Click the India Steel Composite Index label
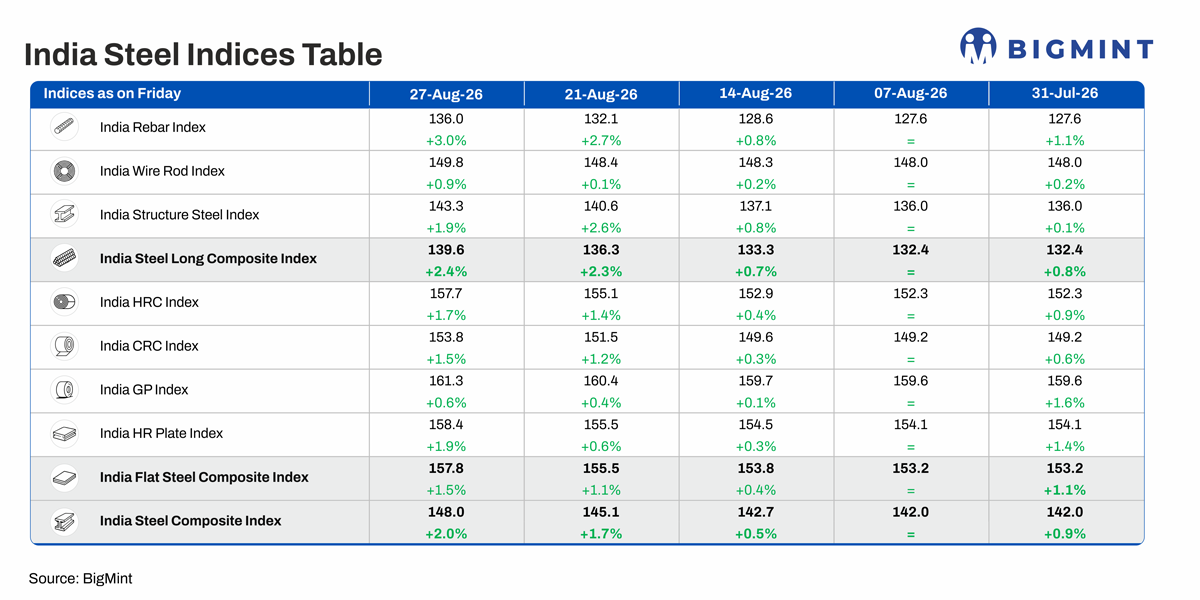Viewport: 1200px width, 600px height. 190,521
